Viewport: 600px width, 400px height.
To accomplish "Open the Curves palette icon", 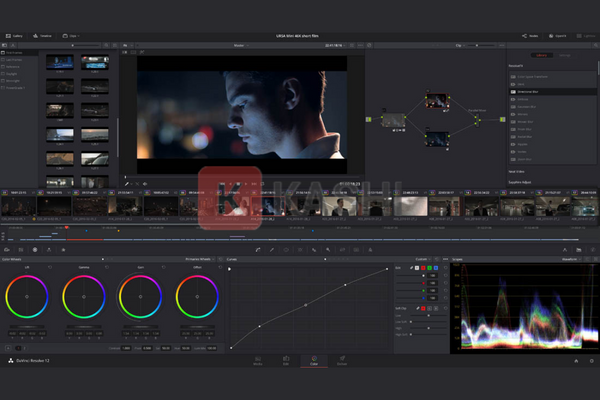I will [x=258, y=250].
